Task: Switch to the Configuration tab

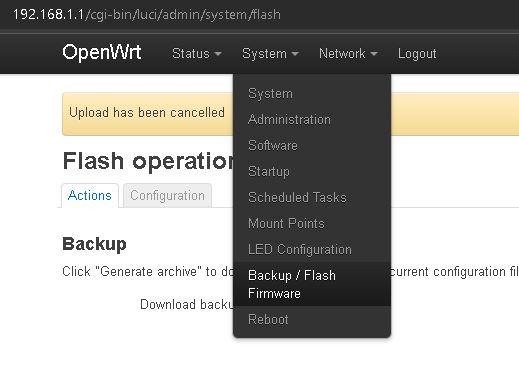Action: 167,196
